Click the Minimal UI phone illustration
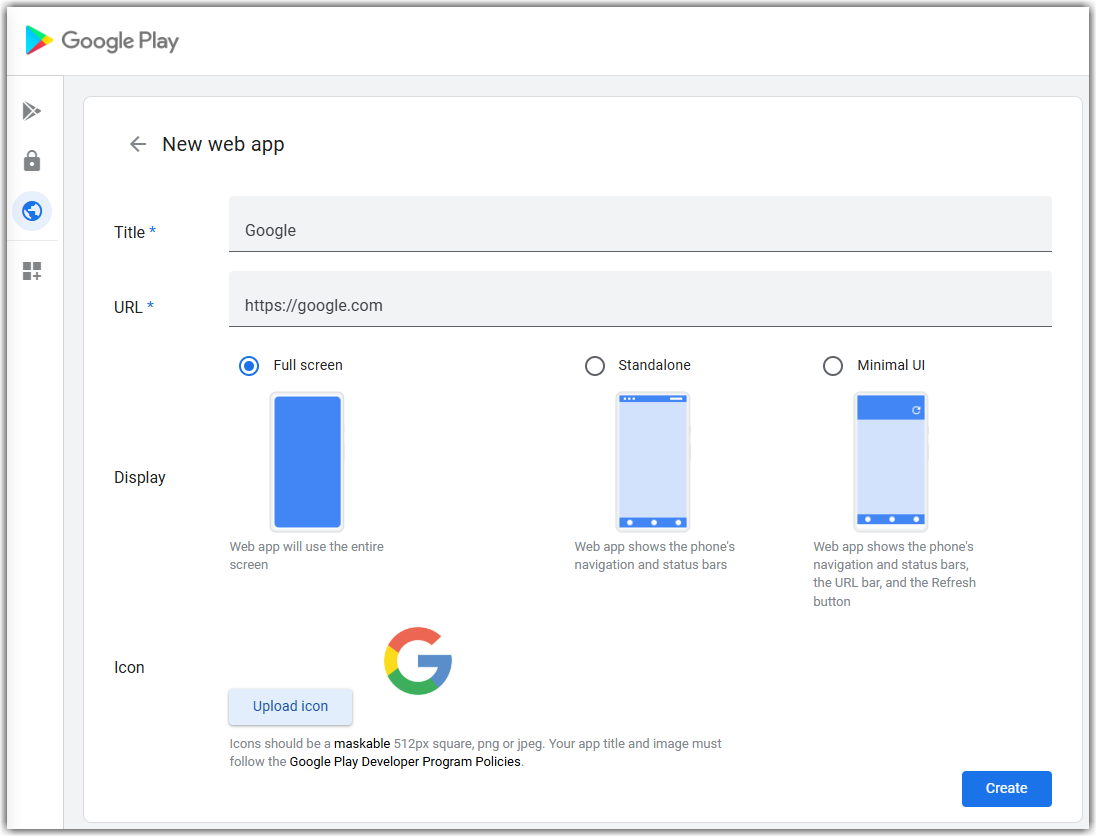This screenshot has width=1097, height=837. pyautogui.click(x=891, y=462)
